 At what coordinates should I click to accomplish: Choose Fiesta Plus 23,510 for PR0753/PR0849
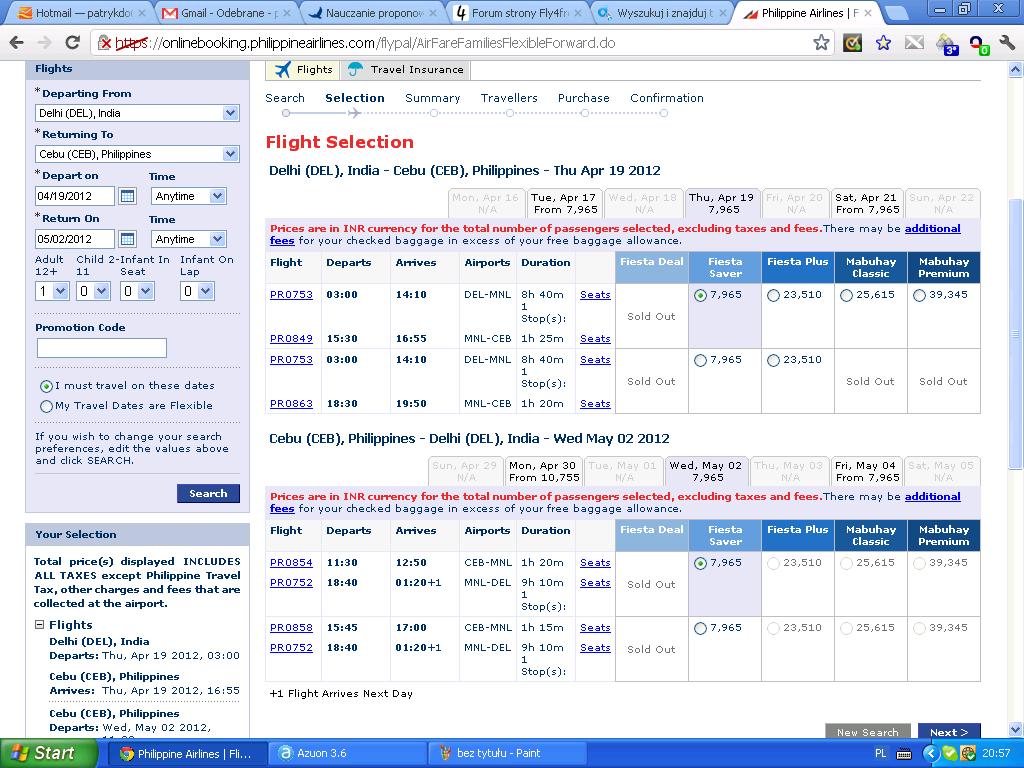tap(773, 295)
